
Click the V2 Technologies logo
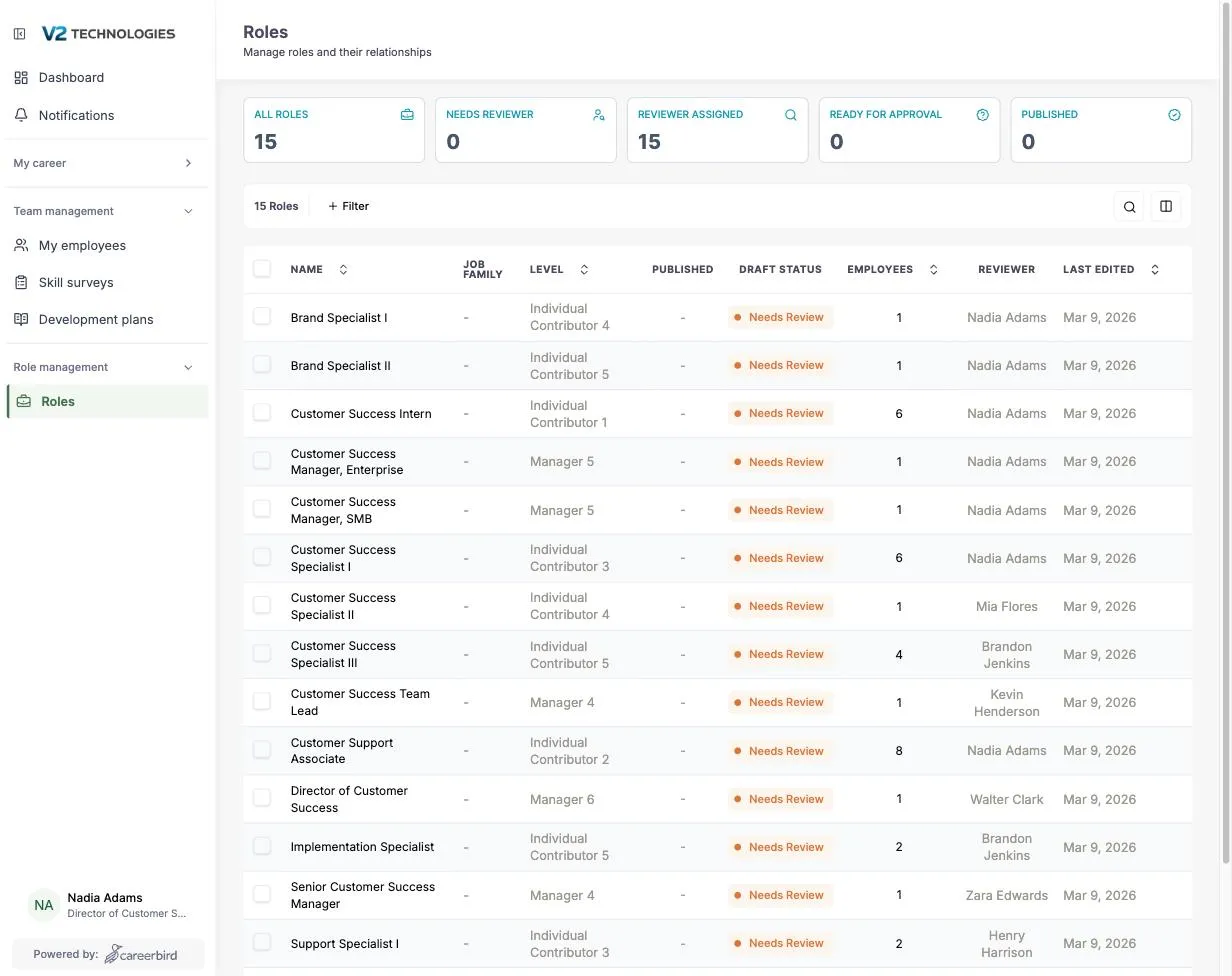coord(108,34)
